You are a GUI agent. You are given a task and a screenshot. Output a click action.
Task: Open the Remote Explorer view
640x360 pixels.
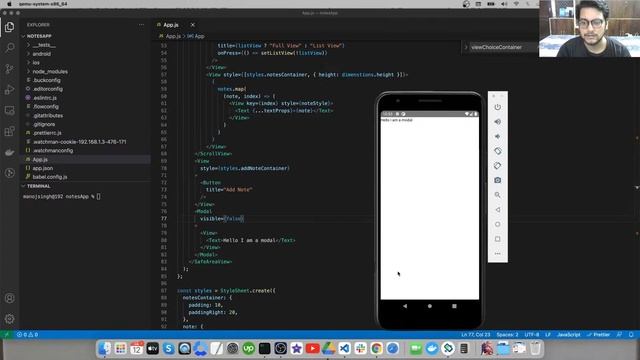coord(9,110)
